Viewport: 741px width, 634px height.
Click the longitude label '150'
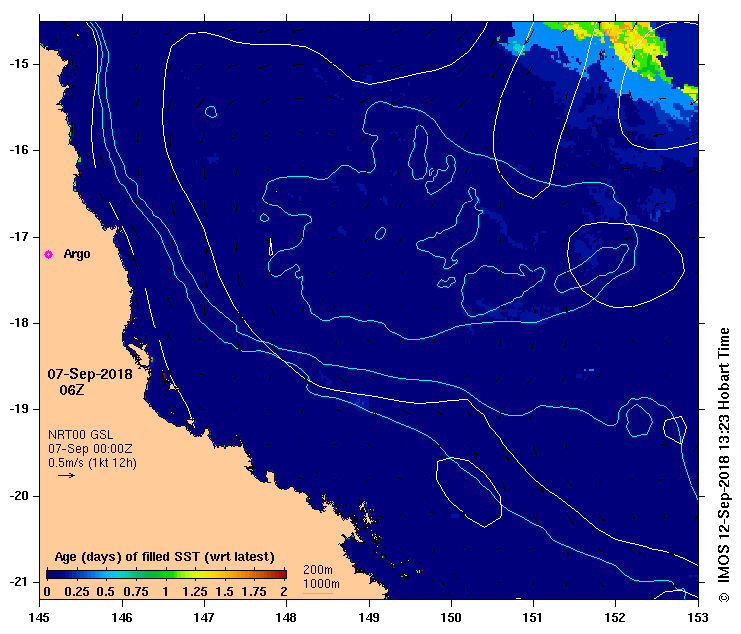[451, 617]
